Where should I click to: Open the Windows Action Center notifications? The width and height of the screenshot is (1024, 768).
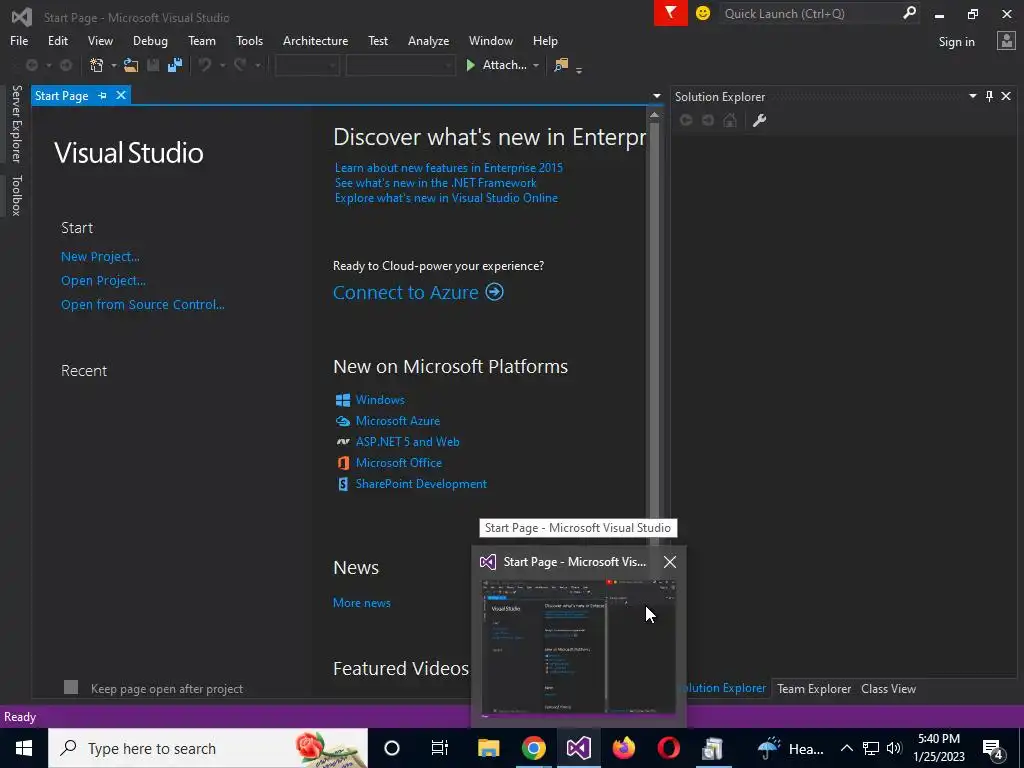coord(993,749)
